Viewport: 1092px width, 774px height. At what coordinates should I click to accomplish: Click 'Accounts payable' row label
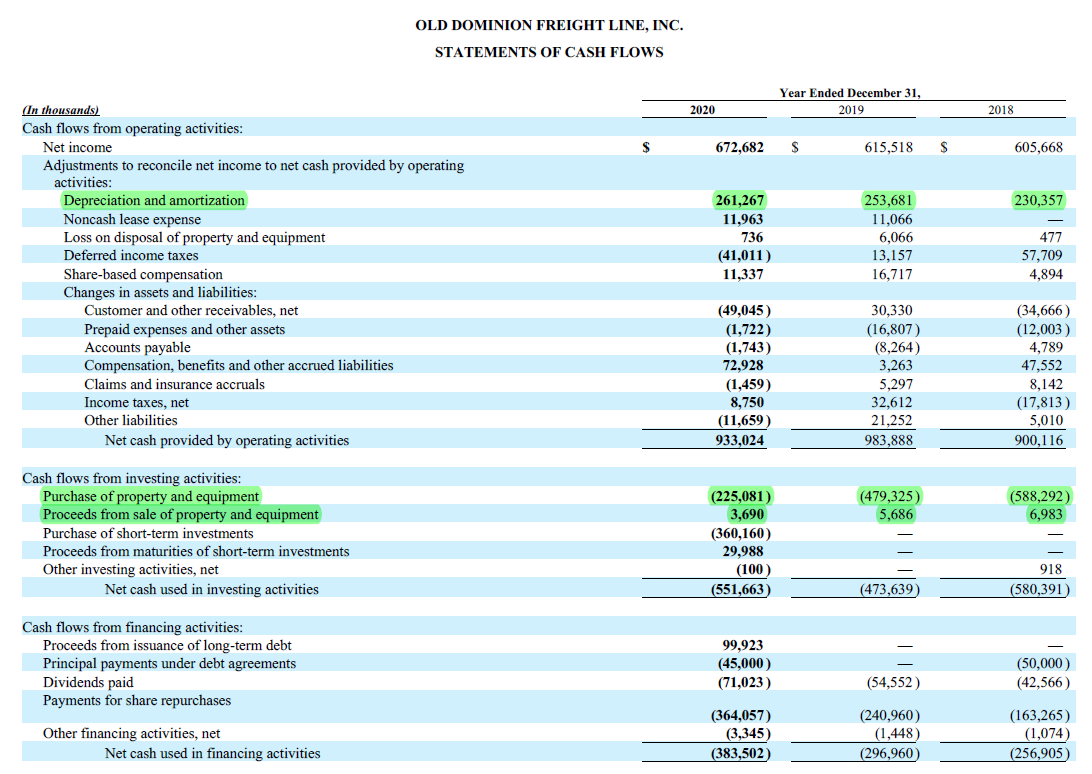[x=137, y=348]
